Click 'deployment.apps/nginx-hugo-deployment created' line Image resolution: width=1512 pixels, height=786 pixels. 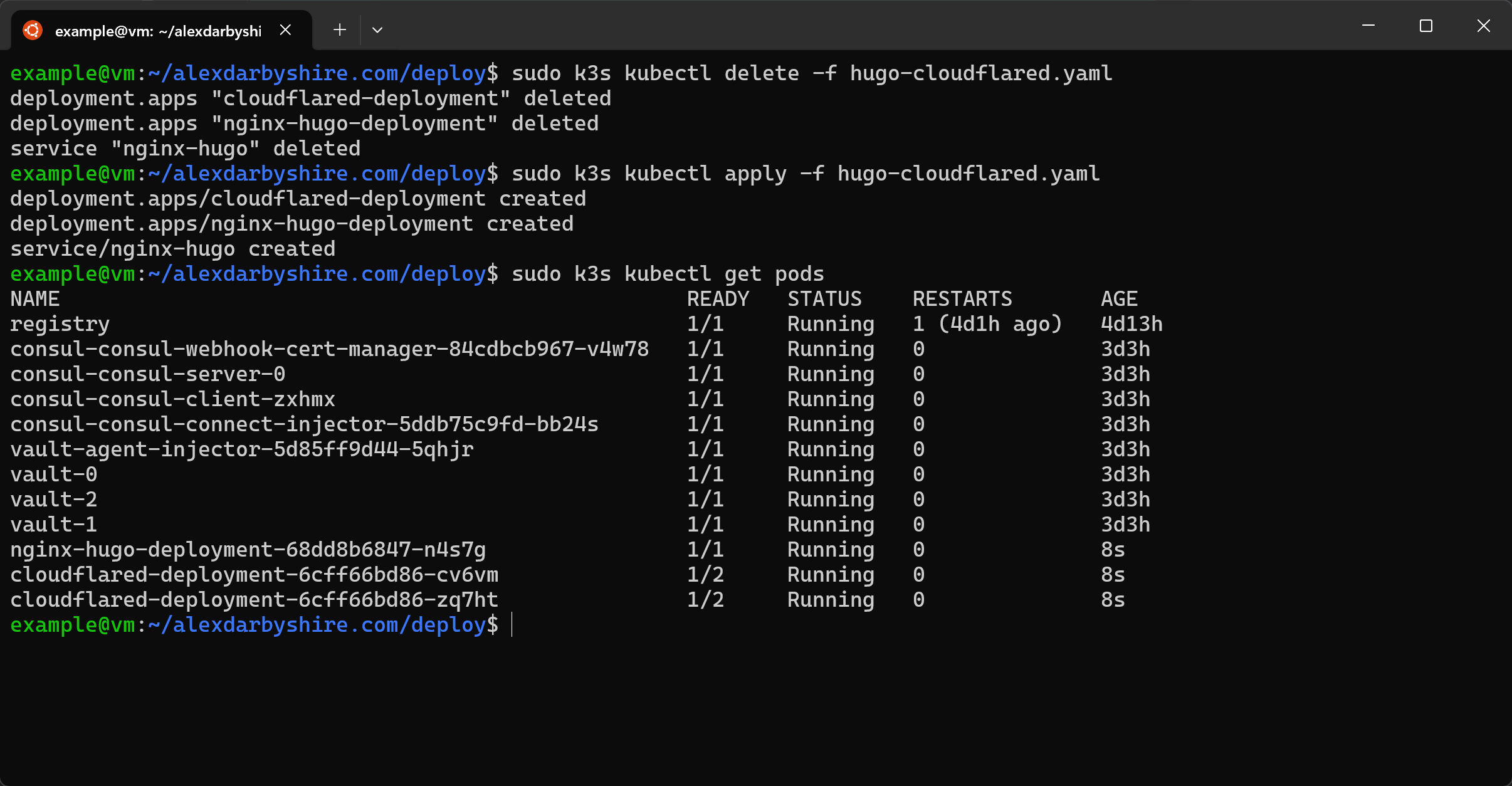click(292, 224)
